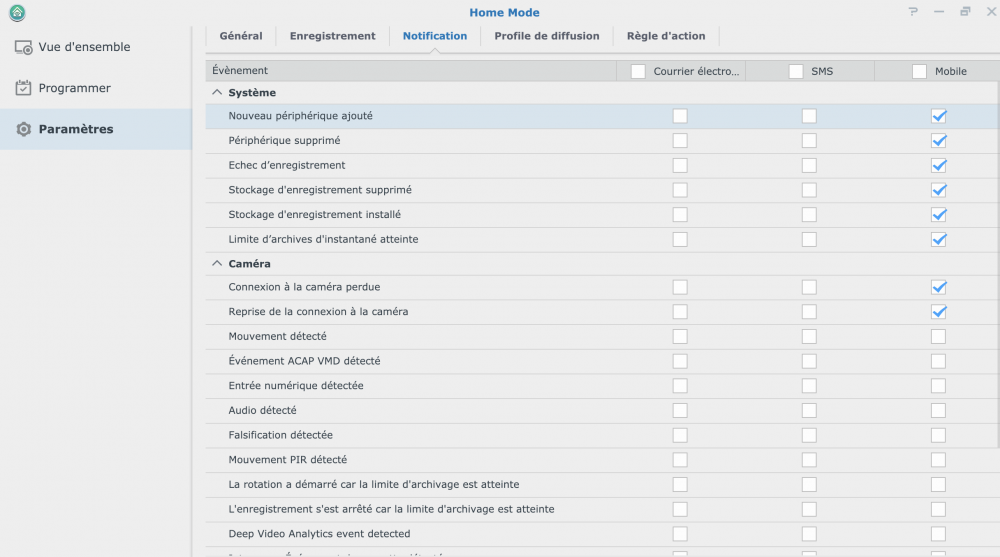Switch to the Enregistrement tab
Viewport: 1000px width, 557px height.
[x=332, y=36]
